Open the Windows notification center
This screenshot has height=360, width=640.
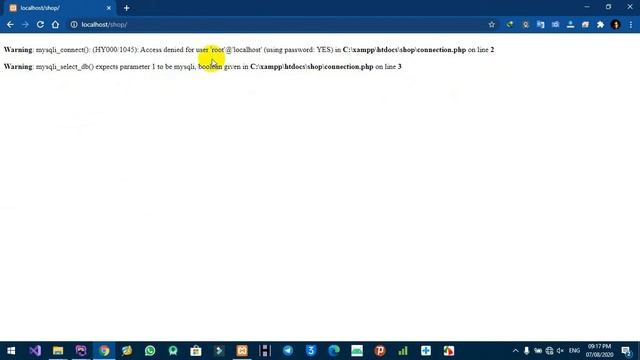click(x=627, y=351)
